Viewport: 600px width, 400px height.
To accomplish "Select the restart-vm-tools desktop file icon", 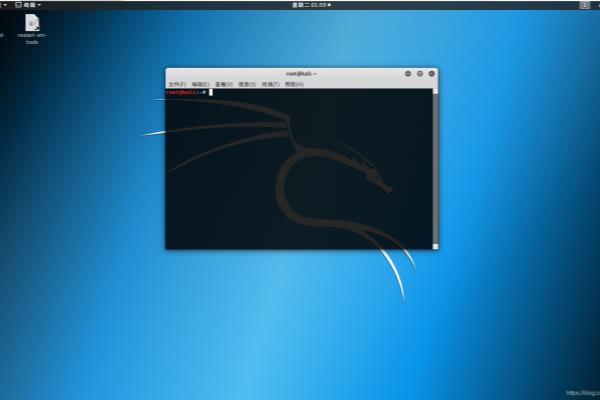I will [32, 29].
